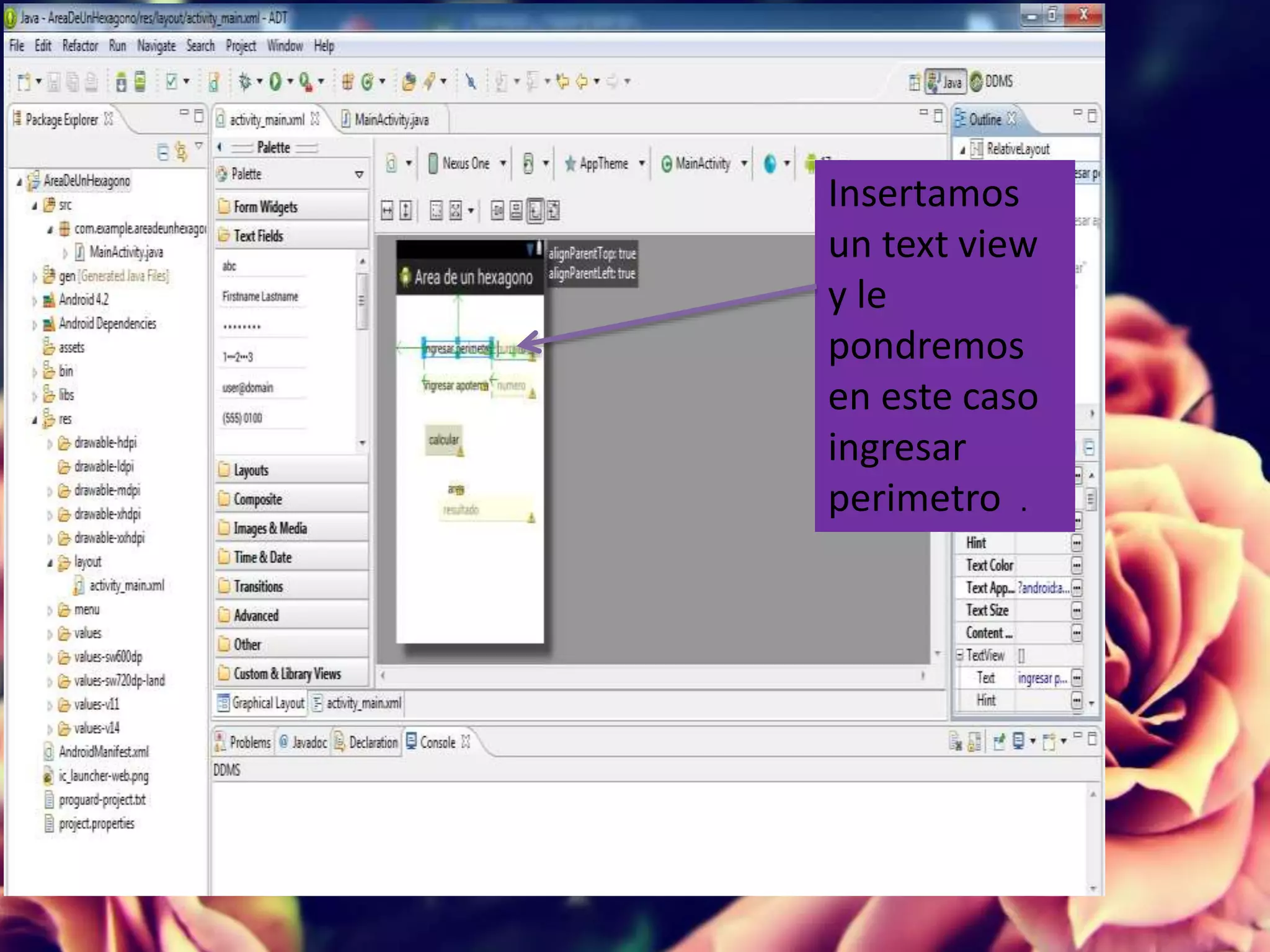Click the Debug bug toolbar icon
Screen dimensions: 1270x952
tap(245, 81)
